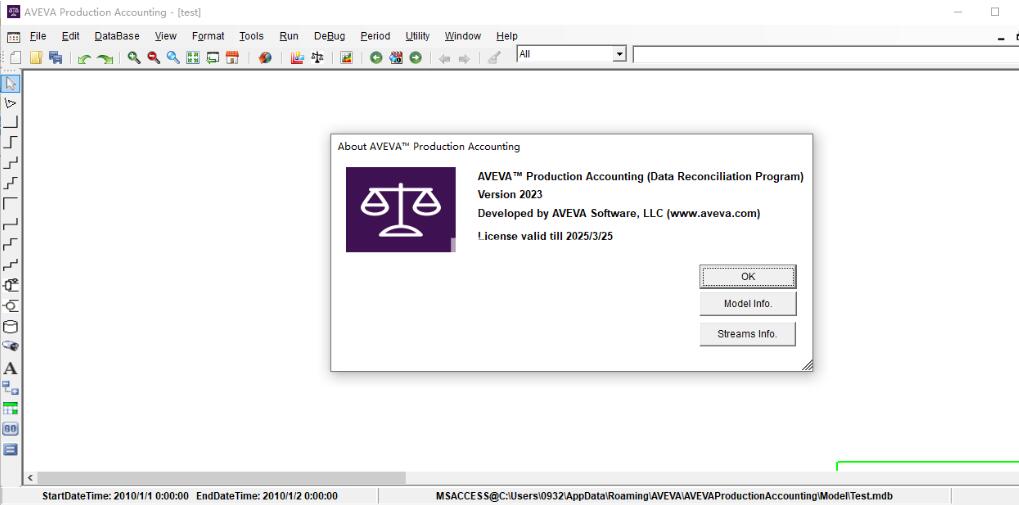The width and height of the screenshot is (1019, 505).
Task: Click the green fit-to-window arrows icon
Action: point(193,58)
